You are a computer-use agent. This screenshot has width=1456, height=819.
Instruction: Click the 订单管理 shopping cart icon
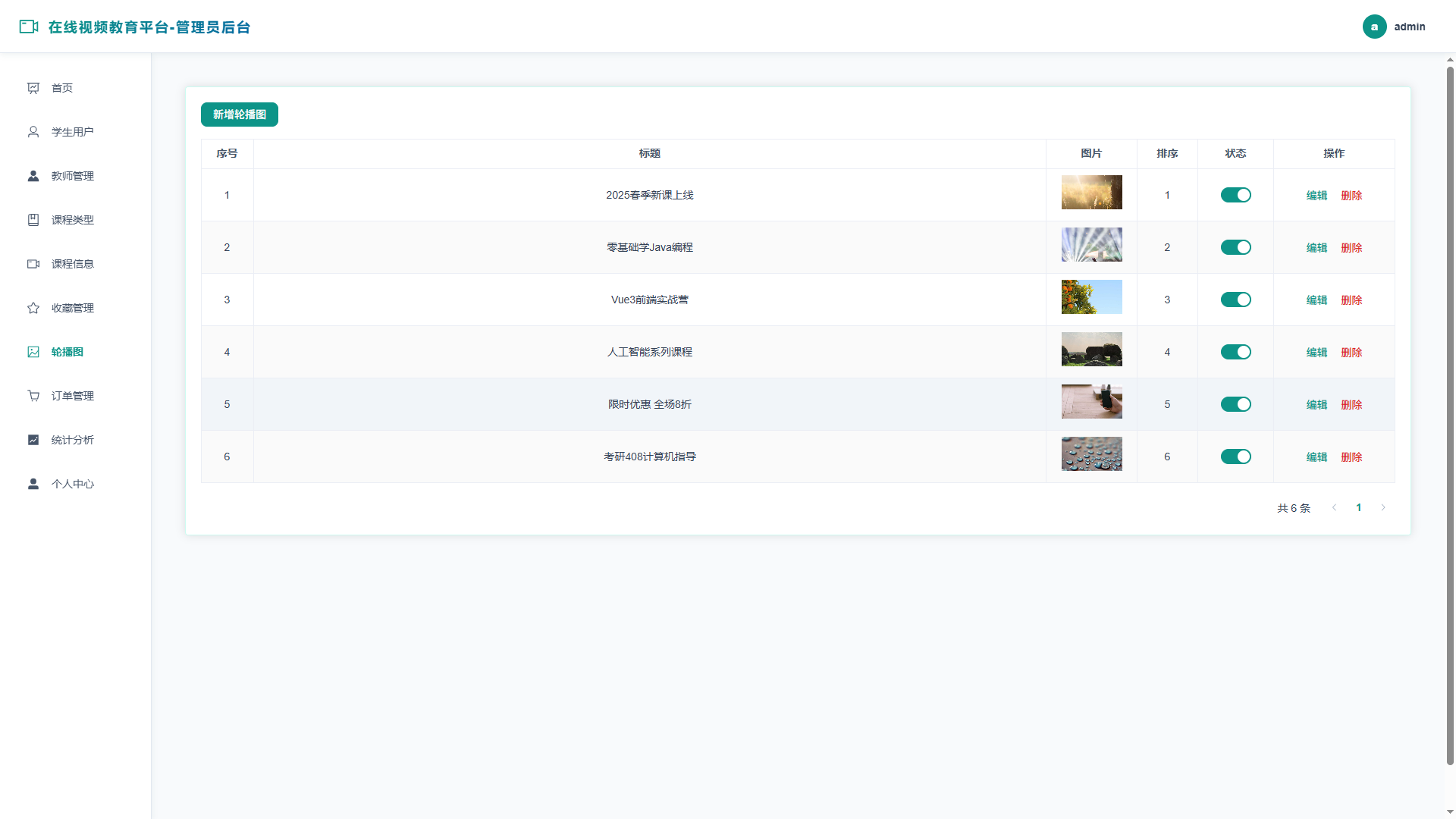[x=33, y=396]
